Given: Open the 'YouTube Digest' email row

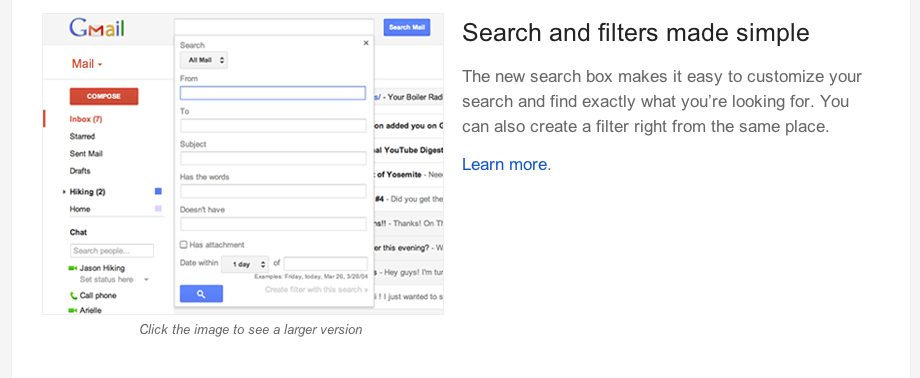Looking at the screenshot, I should (408, 150).
